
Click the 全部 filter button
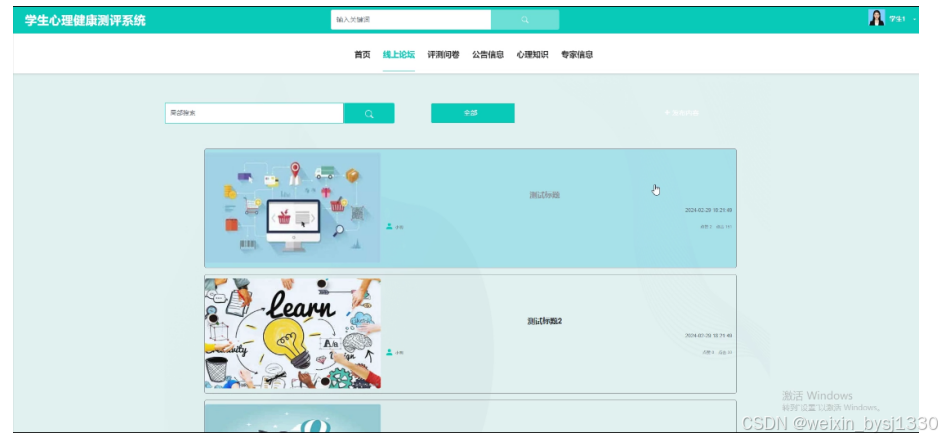pyautogui.click(x=473, y=113)
